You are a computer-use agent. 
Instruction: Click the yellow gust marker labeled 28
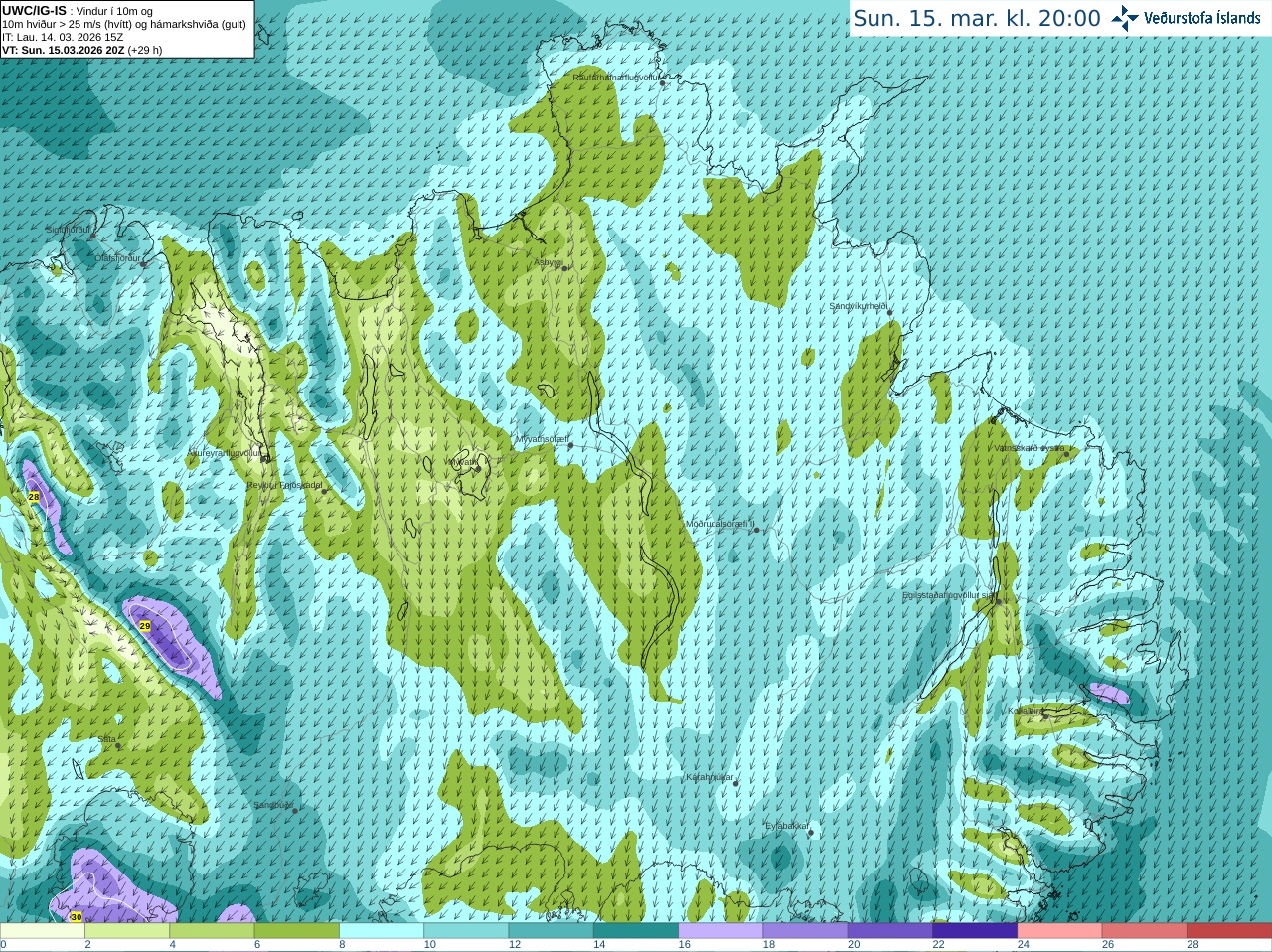tap(34, 497)
